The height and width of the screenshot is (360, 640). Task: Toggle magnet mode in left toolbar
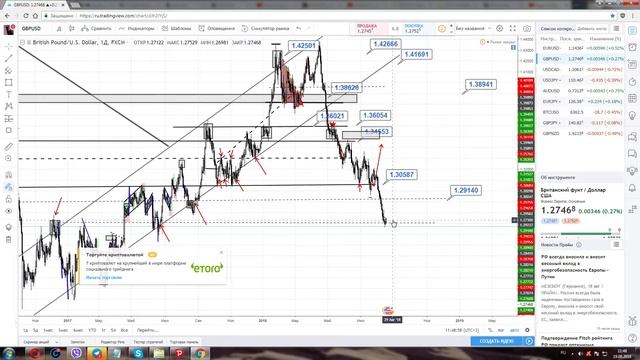9,175
